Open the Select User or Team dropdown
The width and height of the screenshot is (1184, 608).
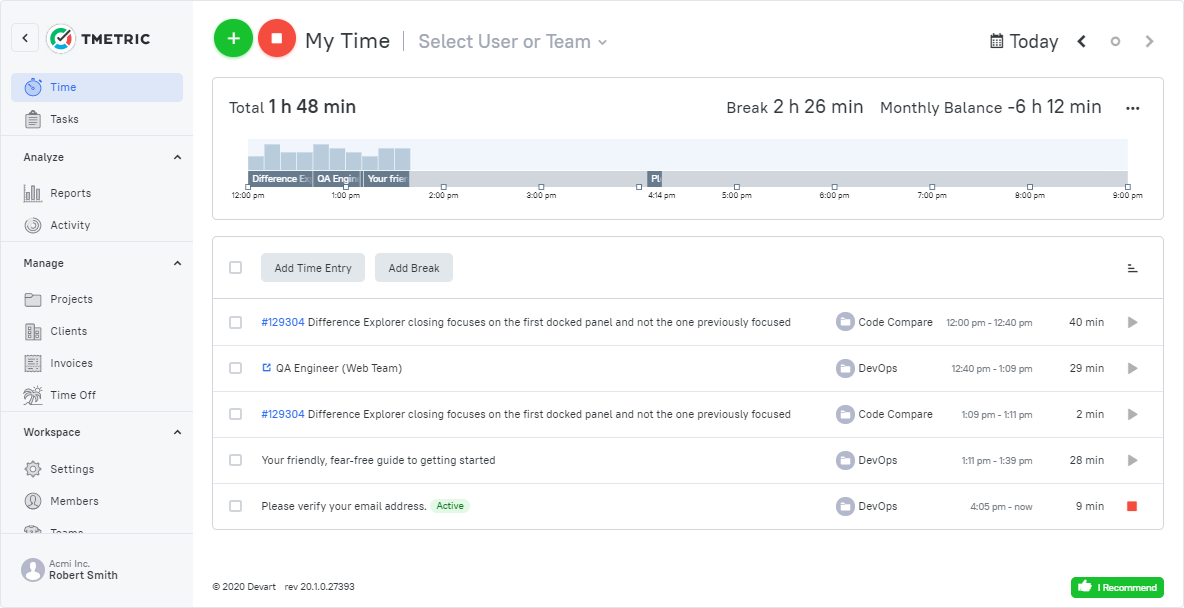click(x=511, y=42)
